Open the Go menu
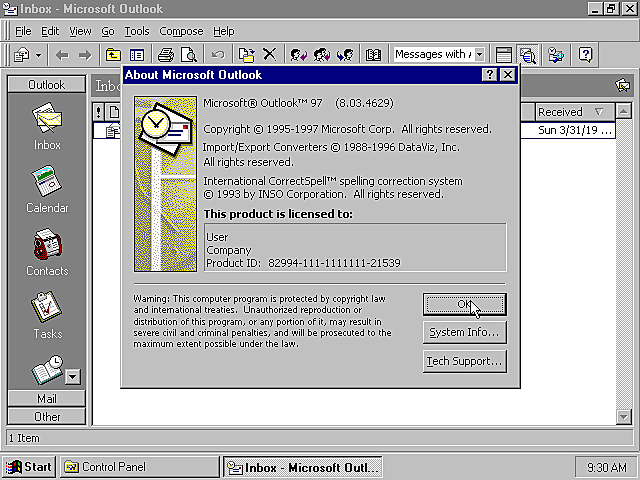The height and width of the screenshot is (480, 640). coord(108,31)
